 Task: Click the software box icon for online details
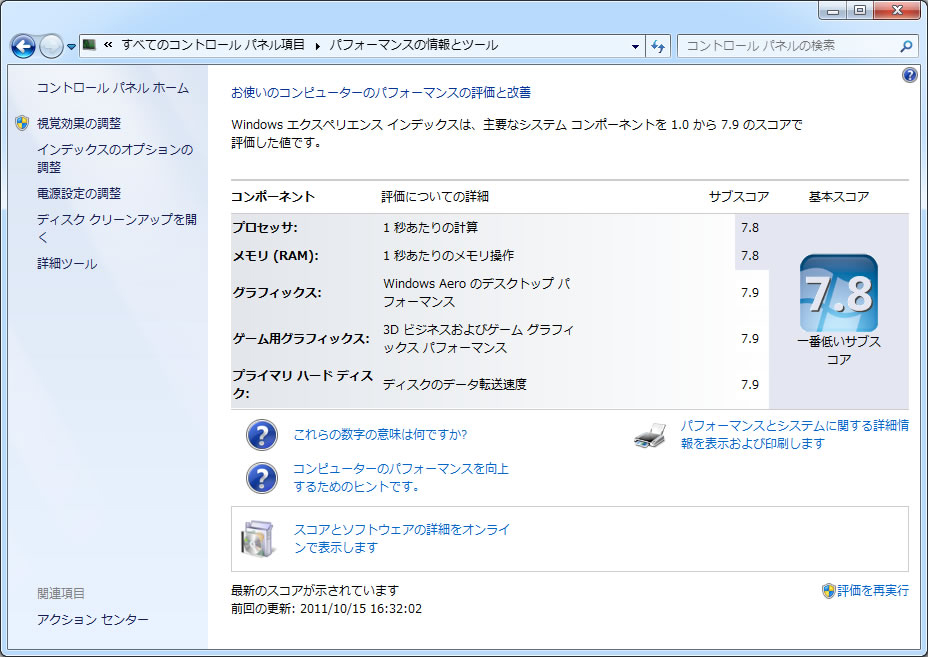pyautogui.click(x=256, y=539)
